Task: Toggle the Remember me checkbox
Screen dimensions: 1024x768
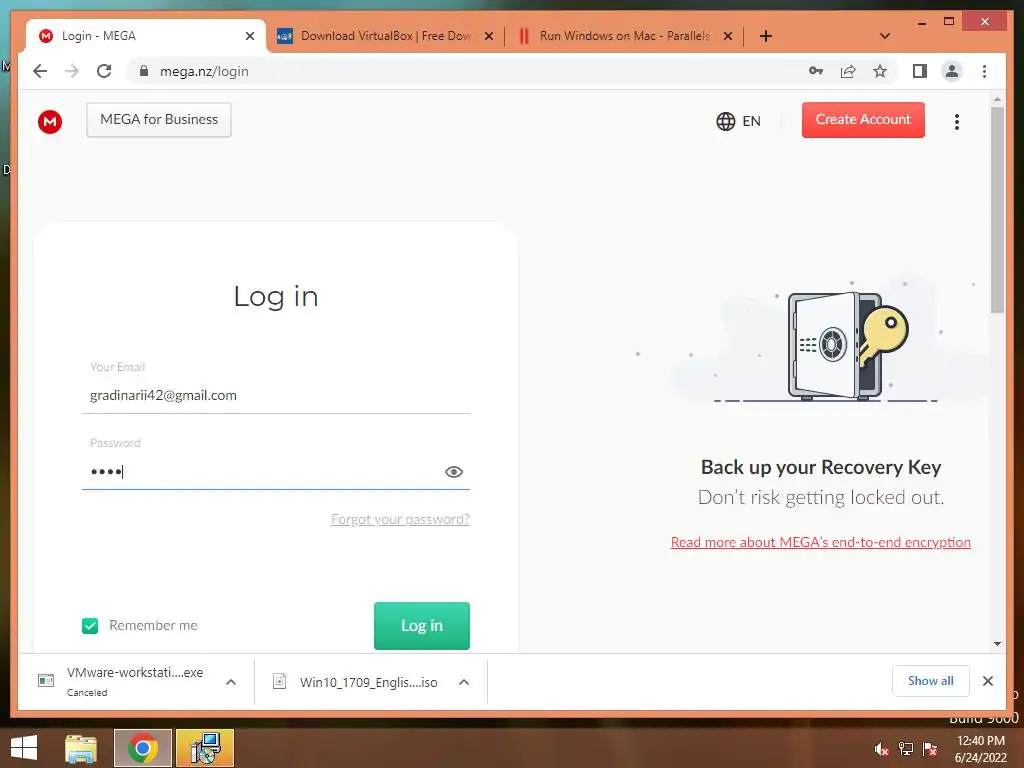Action: [90, 626]
